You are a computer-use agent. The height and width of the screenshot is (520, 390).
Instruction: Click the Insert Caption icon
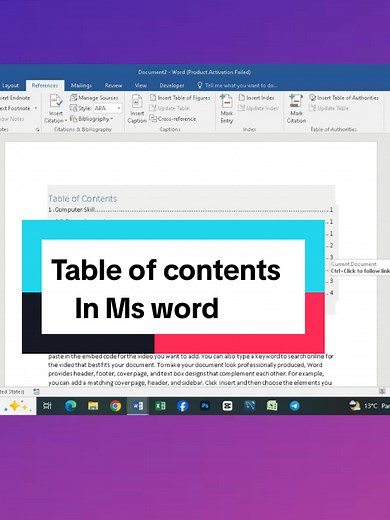tap(137, 101)
